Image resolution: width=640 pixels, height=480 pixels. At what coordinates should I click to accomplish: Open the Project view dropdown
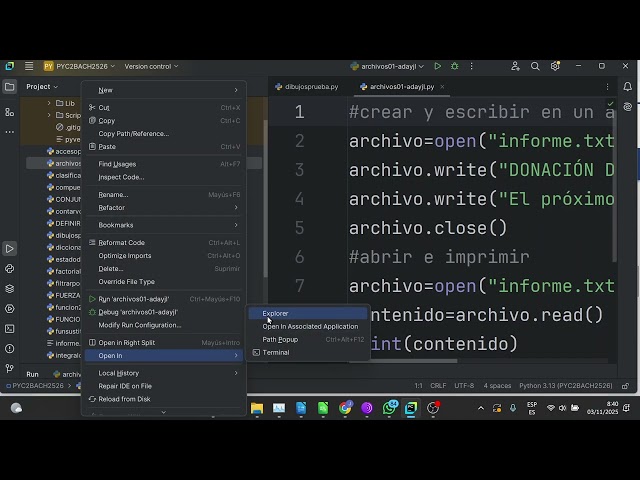tap(42, 87)
